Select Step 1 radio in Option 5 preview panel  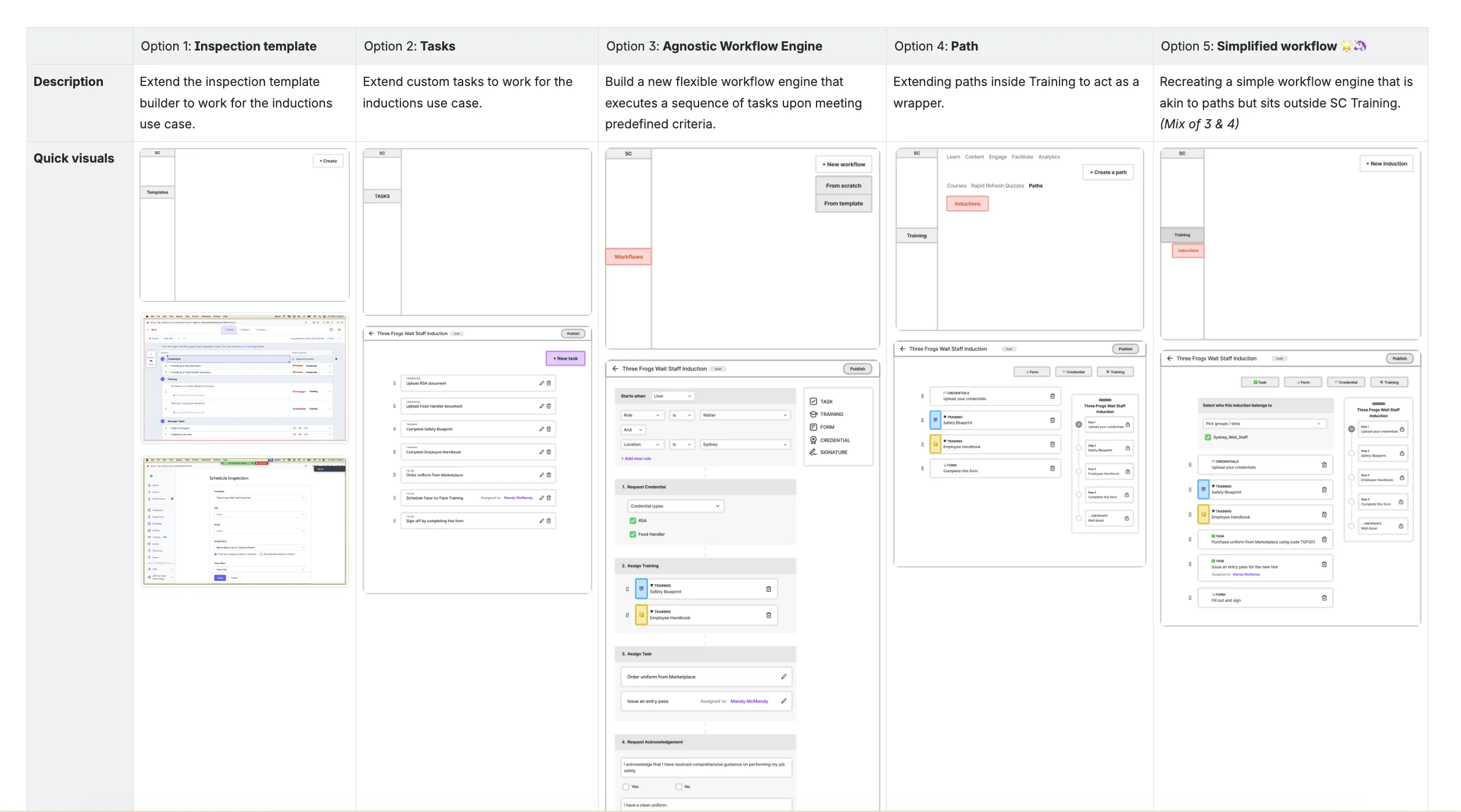click(x=1352, y=430)
